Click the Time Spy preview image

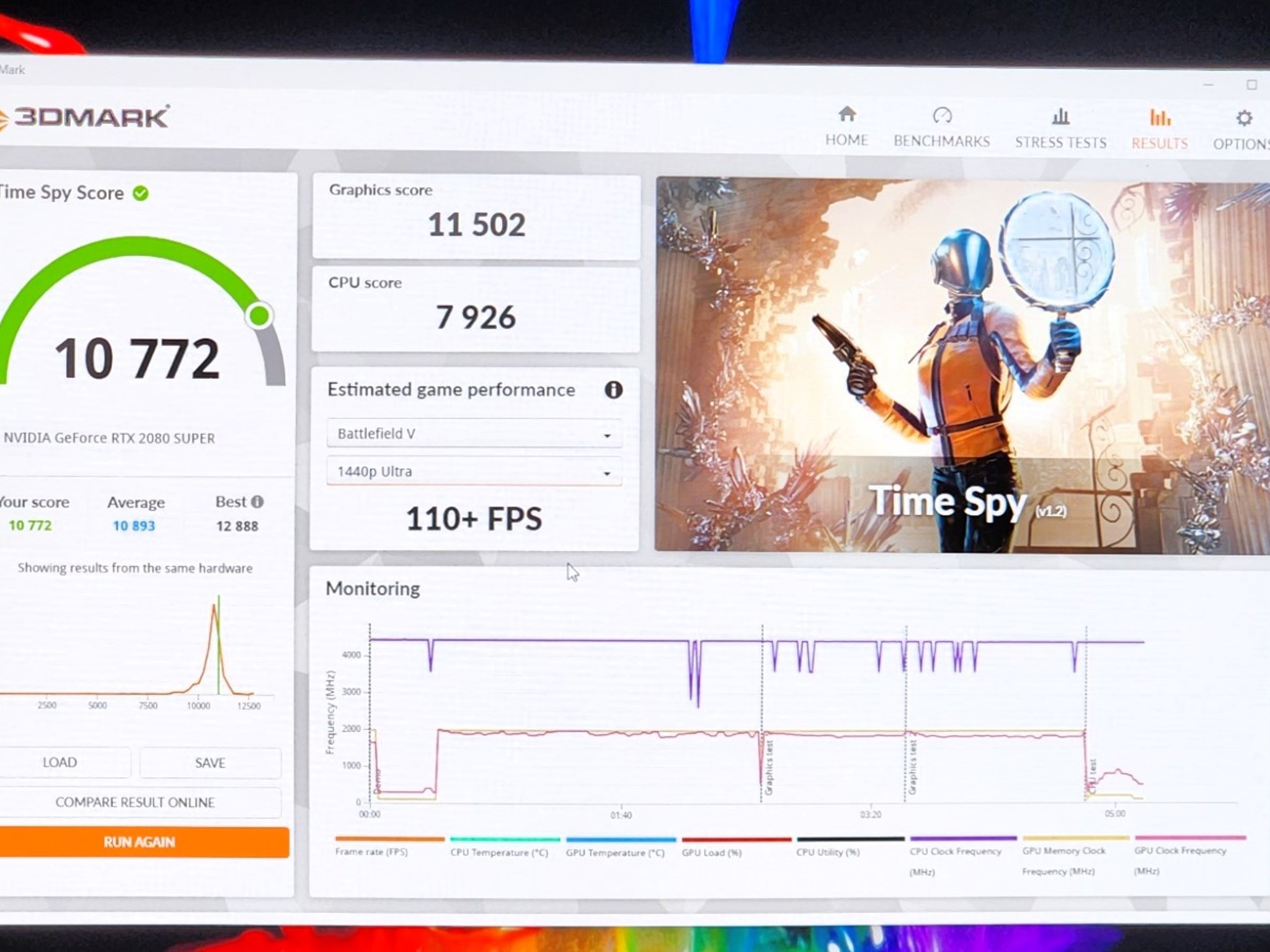[x=962, y=366]
